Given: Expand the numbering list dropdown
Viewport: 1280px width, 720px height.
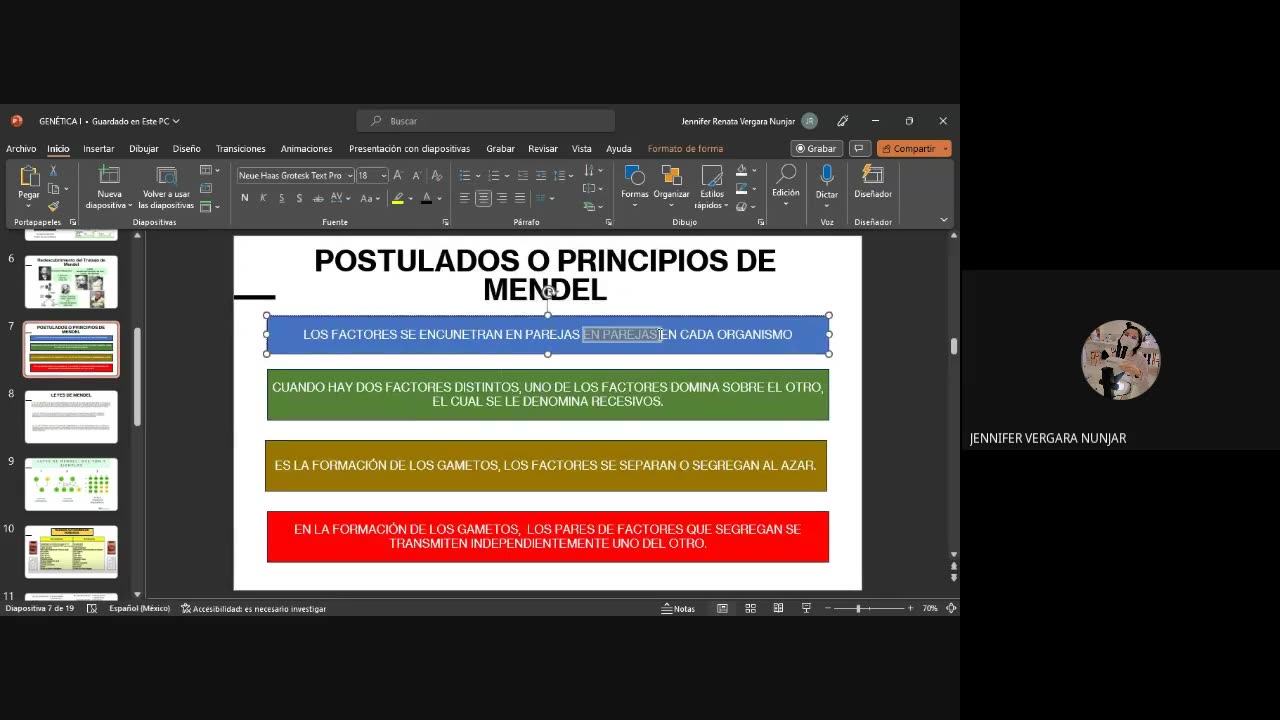Looking at the screenshot, I should pyautogui.click(x=508, y=175).
